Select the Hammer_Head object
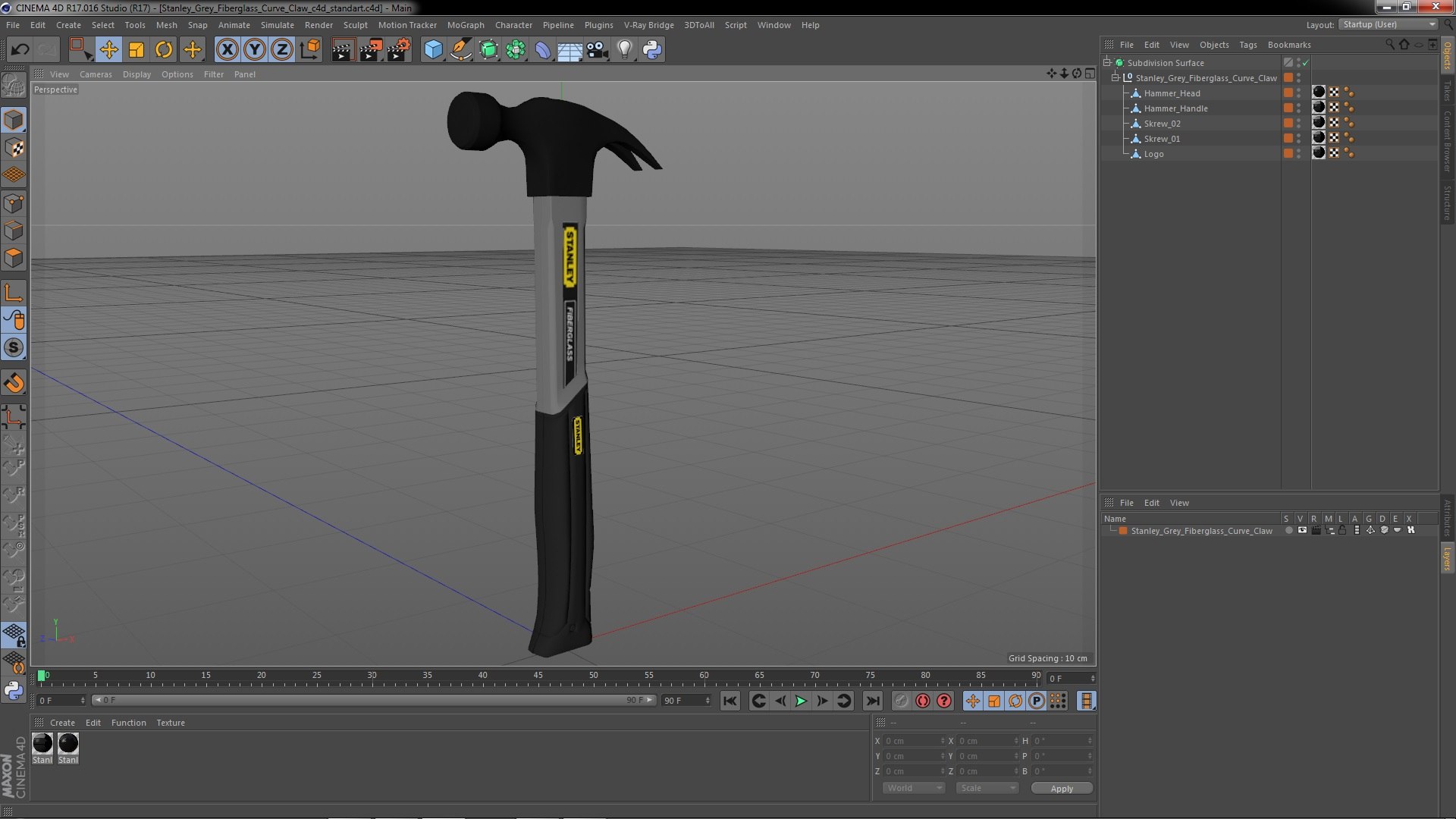 [1172, 93]
